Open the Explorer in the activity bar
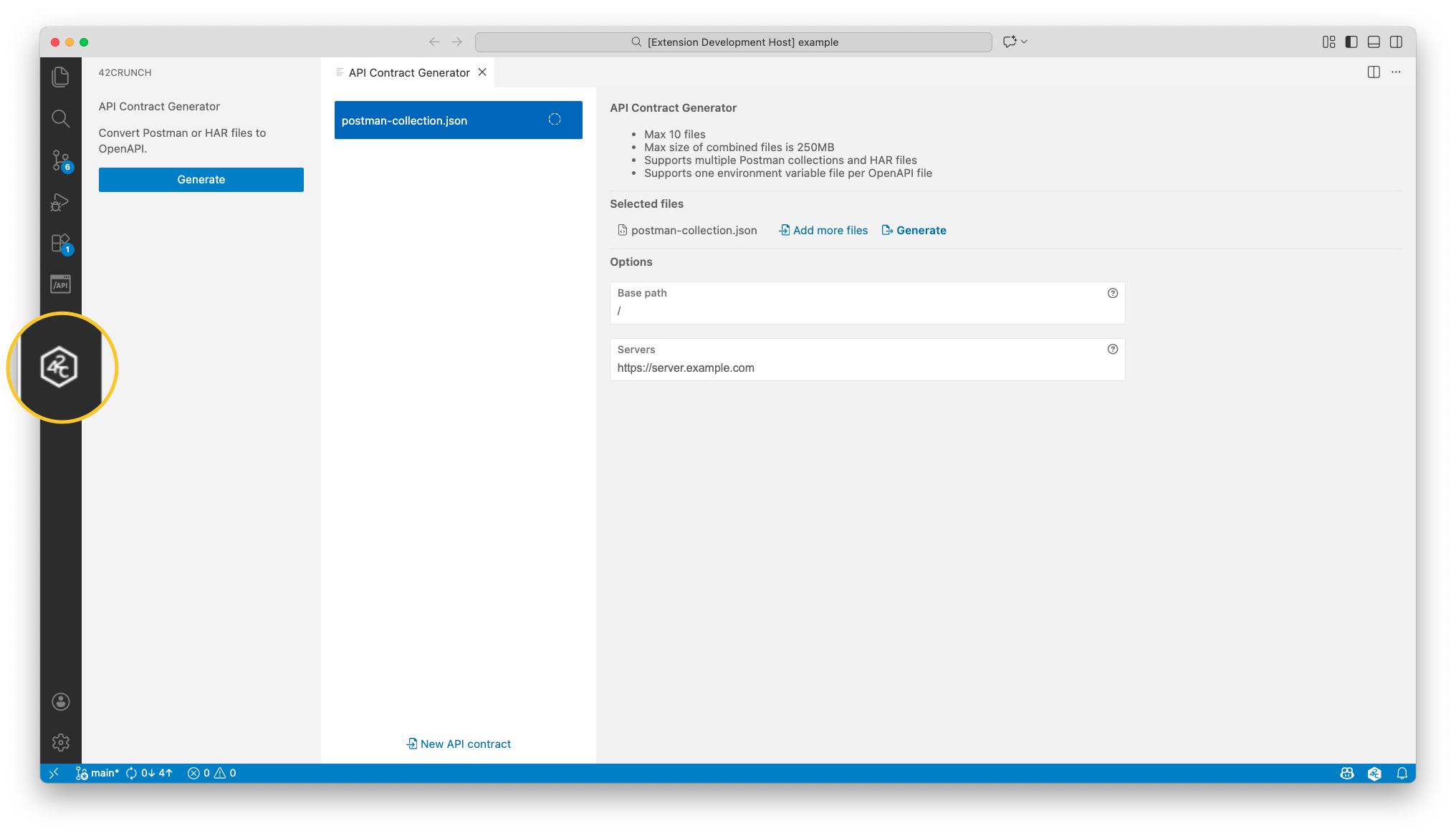The image size is (1456, 836). click(x=60, y=76)
